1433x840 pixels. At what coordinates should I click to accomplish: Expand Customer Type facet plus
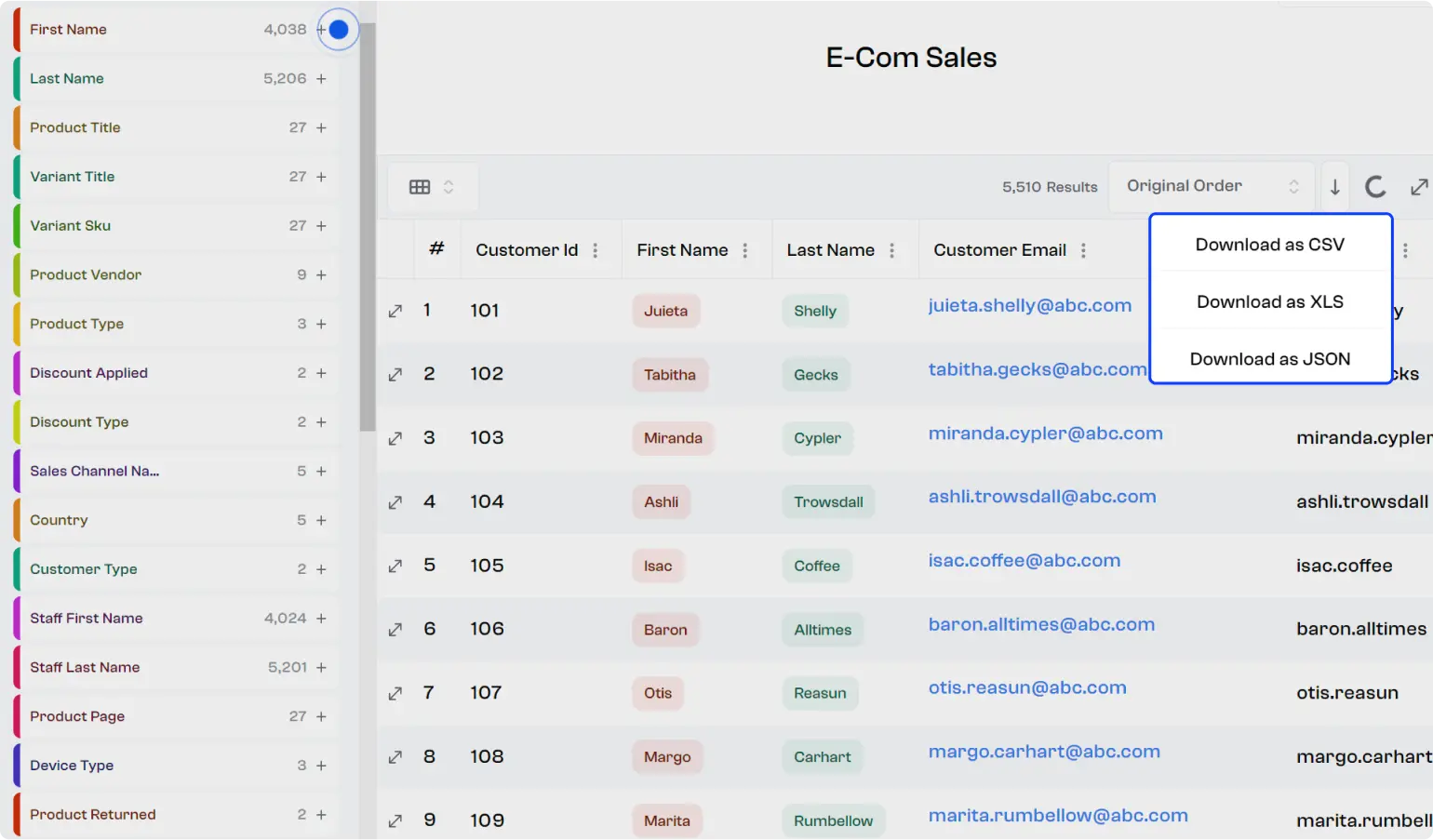click(x=321, y=569)
